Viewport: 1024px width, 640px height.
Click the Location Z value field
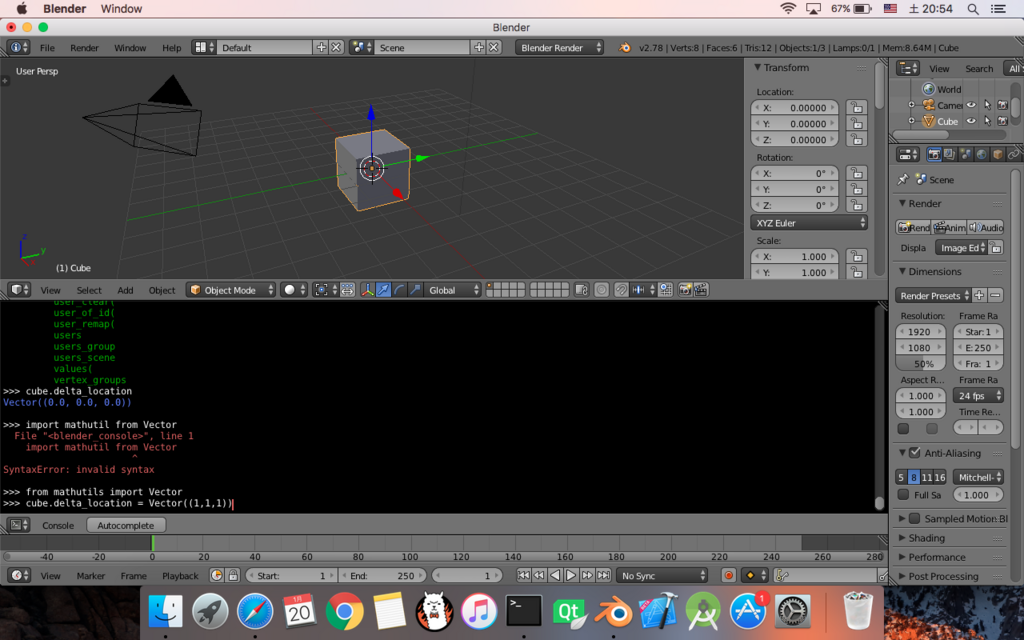[x=795, y=140]
